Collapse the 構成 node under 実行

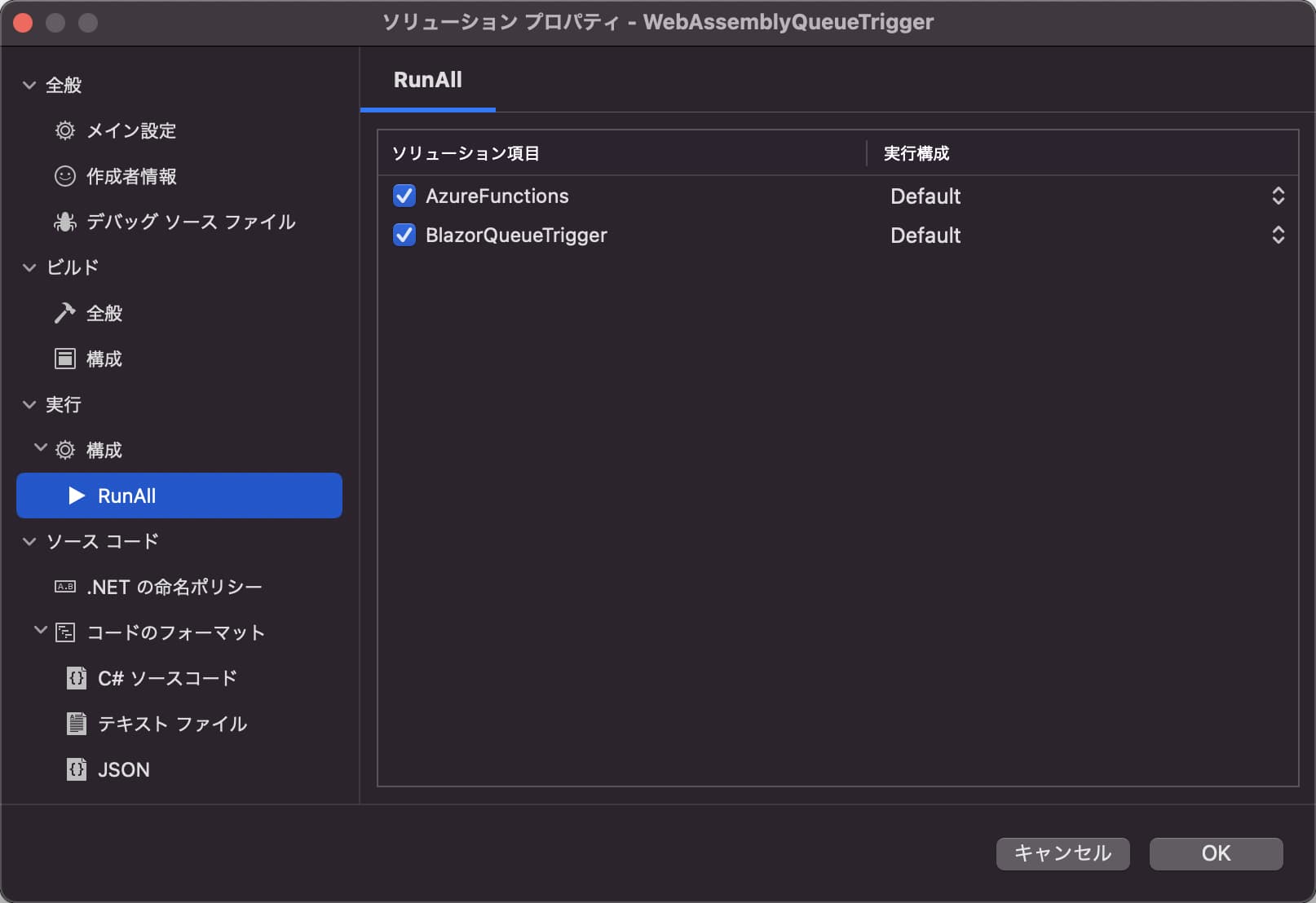pyautogui.click(x=41, y=447)
